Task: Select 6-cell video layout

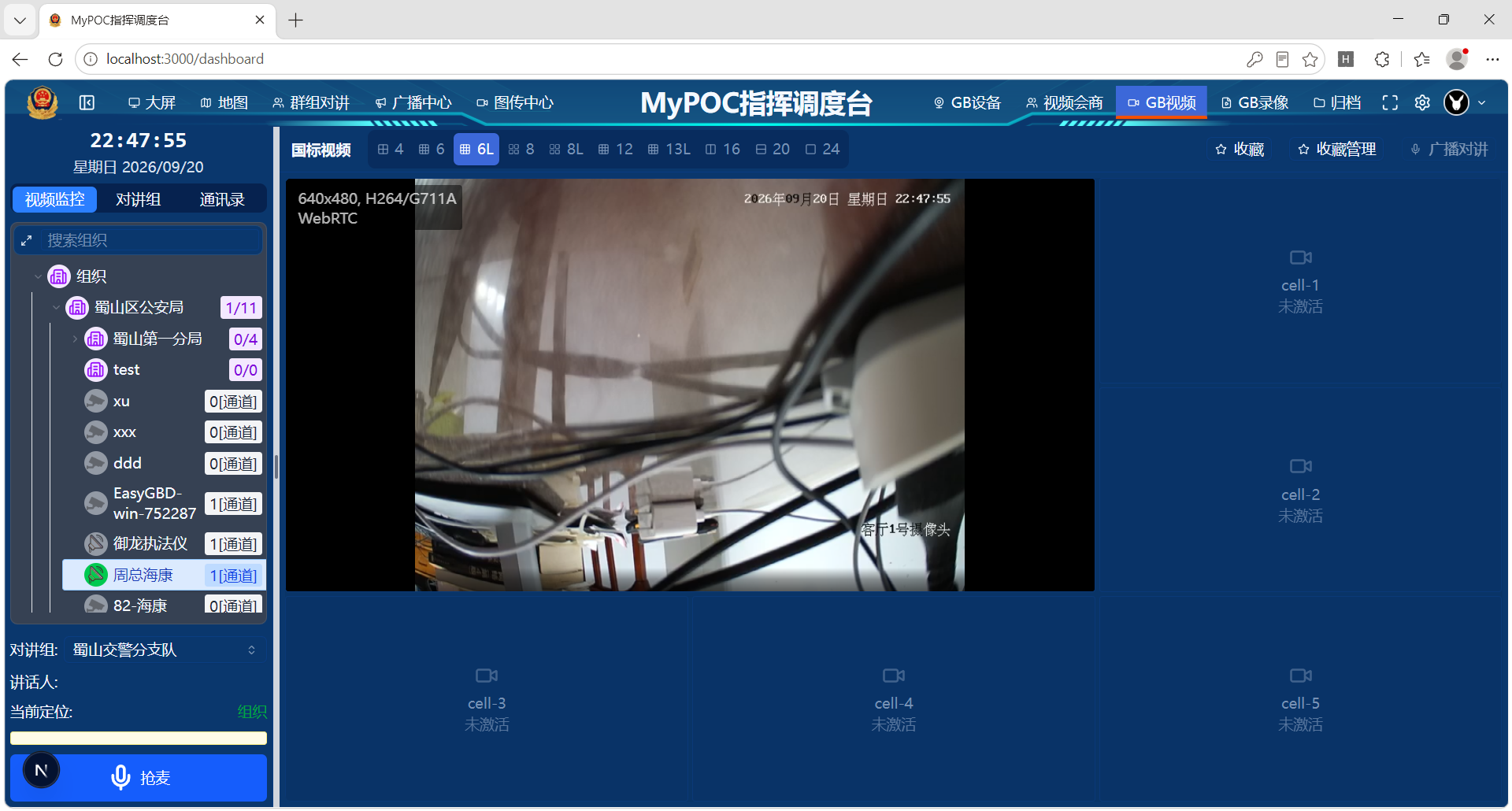Action: tap(432, 149)
